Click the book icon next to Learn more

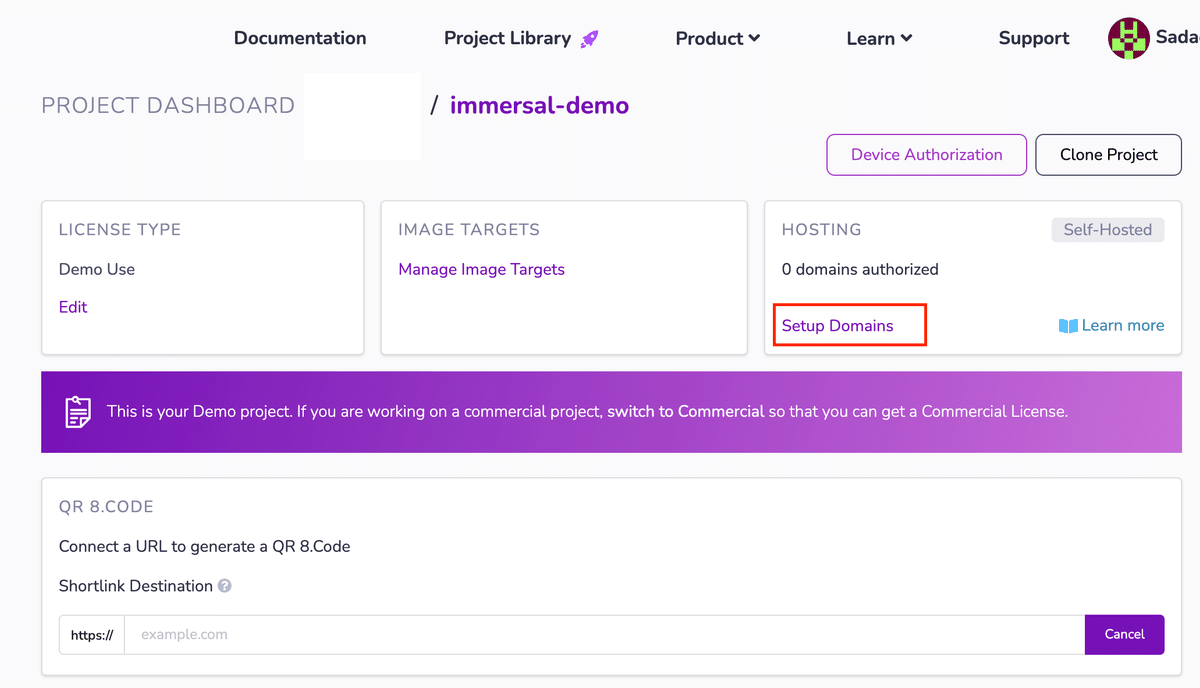click(1068, 326)
